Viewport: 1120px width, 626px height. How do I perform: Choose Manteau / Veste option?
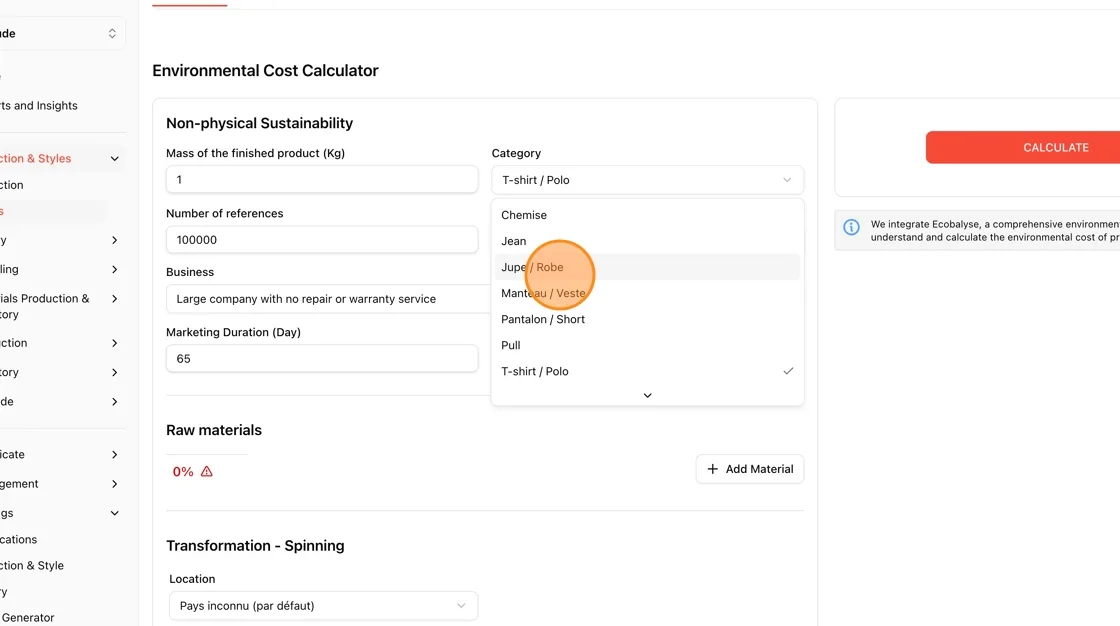tap(646, 293)
